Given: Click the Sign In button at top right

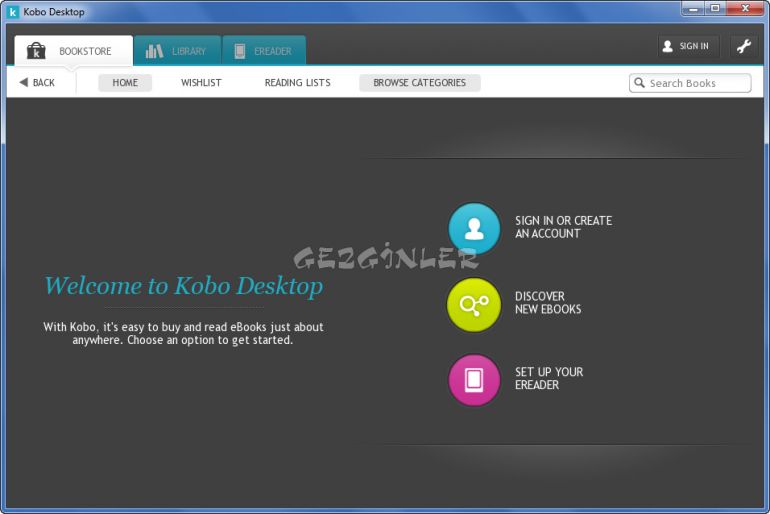Looking at the screenshot, I should tap(688, 46).
